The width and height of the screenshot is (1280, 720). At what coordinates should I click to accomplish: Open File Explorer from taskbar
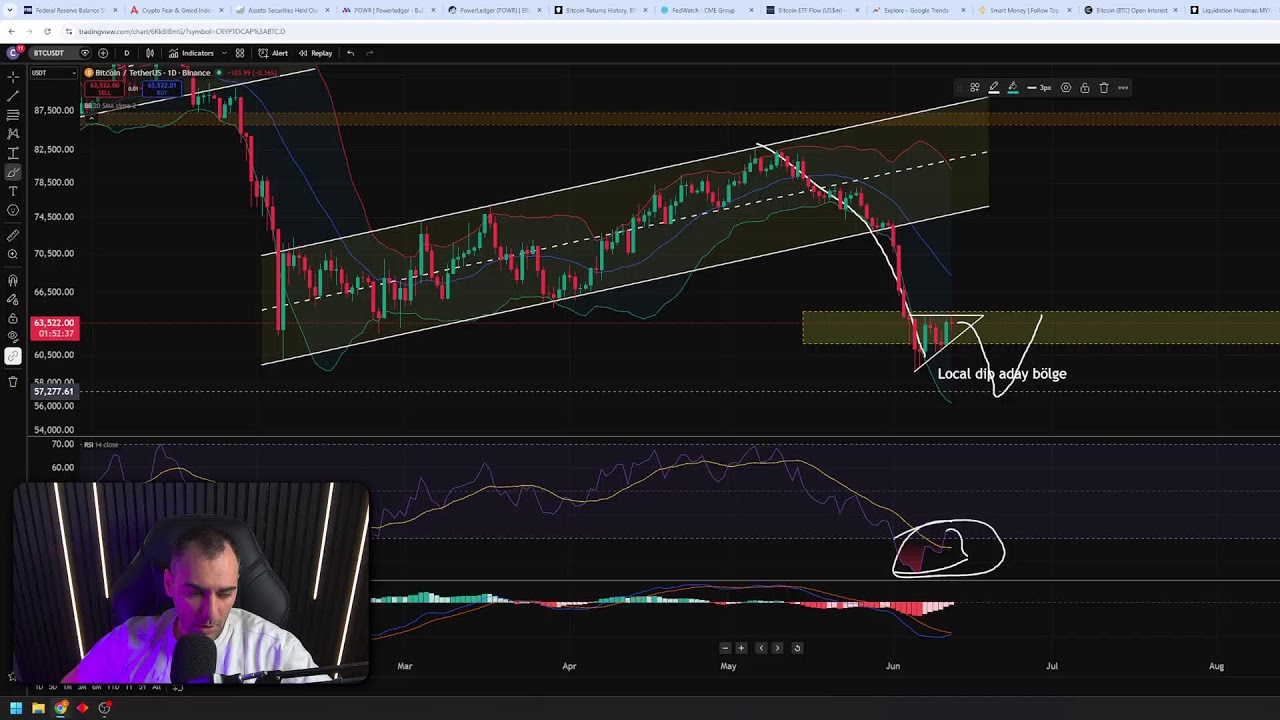click(38, 708)
